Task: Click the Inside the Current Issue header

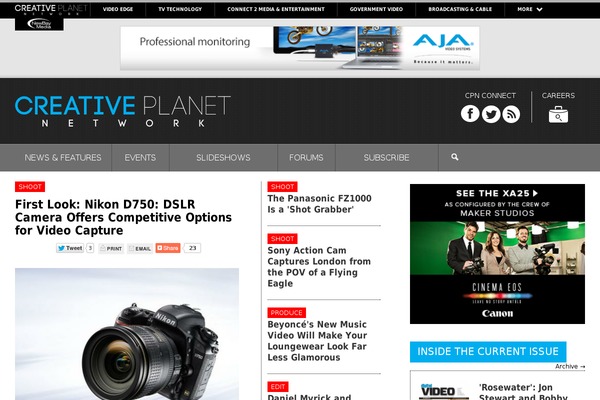Action: point(488,351)
